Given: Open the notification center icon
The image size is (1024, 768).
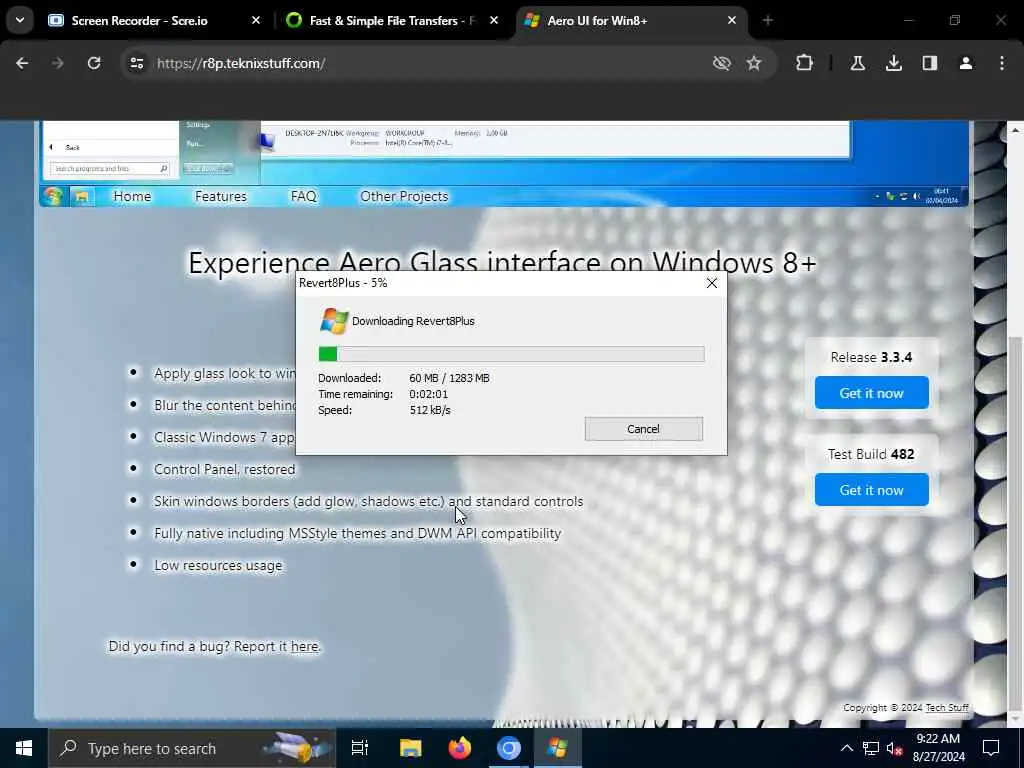Looking at the screenshot, I should tap(991, 748).
